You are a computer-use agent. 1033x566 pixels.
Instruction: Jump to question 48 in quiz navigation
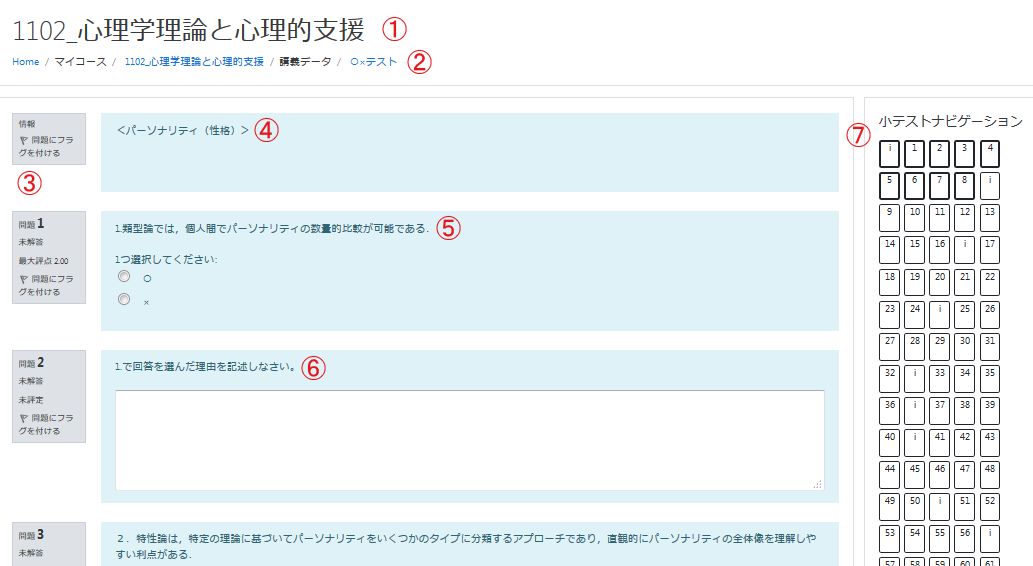[x=990, y=474]
